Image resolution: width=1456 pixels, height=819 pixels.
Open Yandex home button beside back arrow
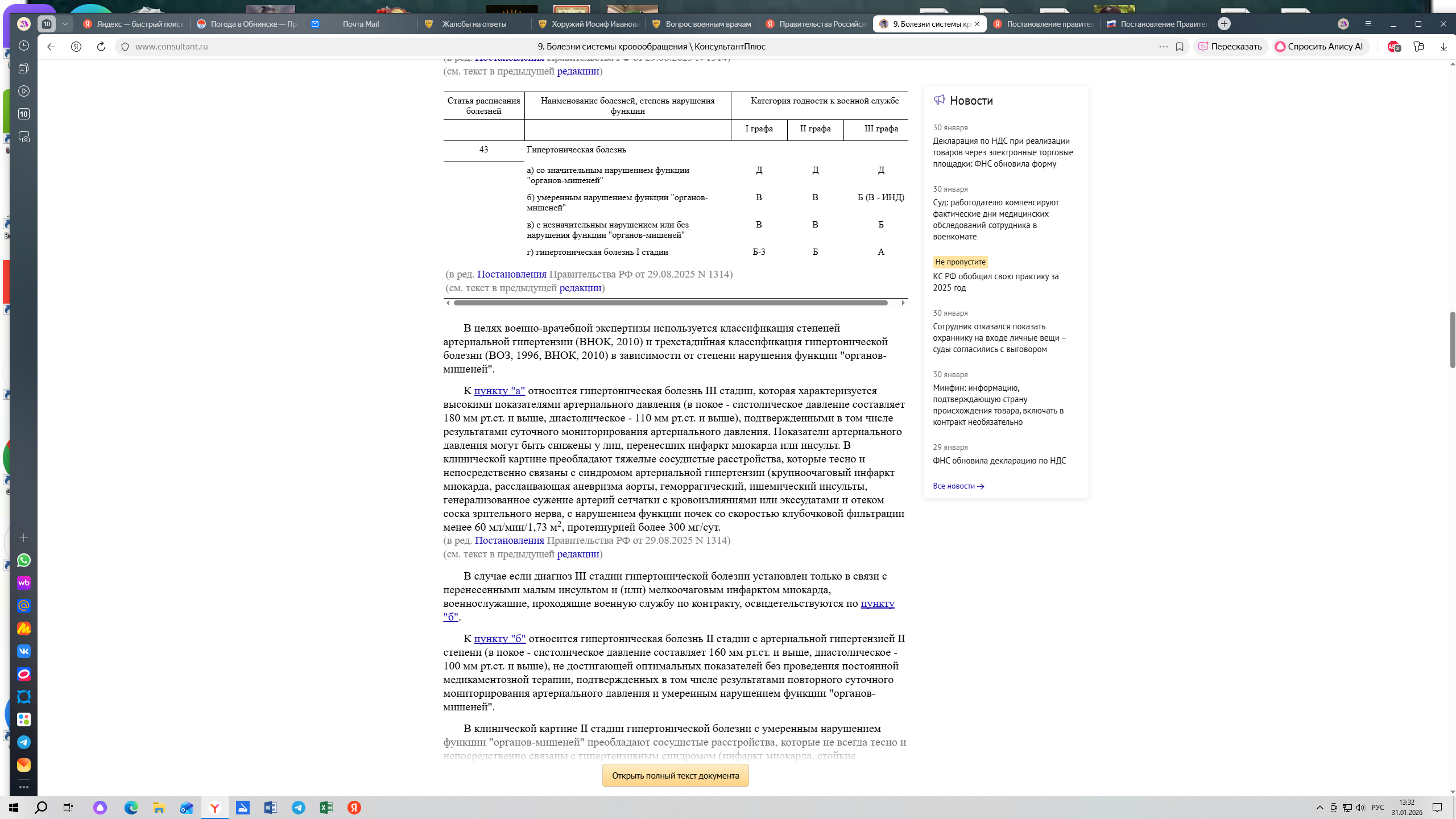click(76, 47)
